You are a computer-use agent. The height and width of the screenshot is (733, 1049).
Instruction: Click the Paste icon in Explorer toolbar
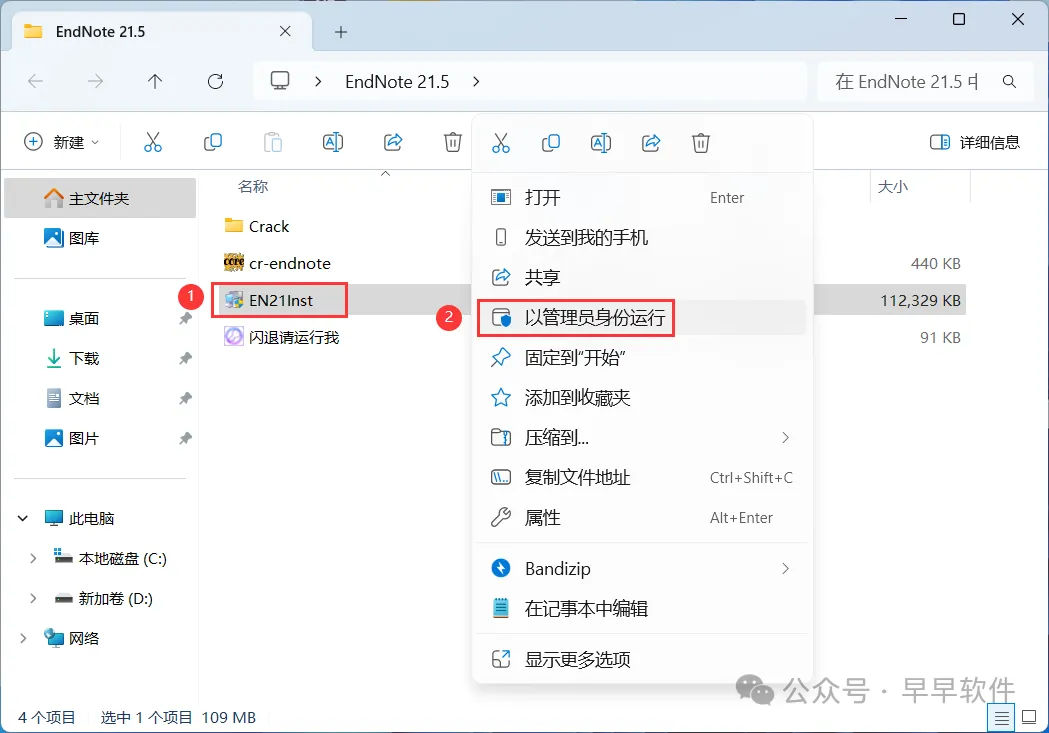[273, 142]
